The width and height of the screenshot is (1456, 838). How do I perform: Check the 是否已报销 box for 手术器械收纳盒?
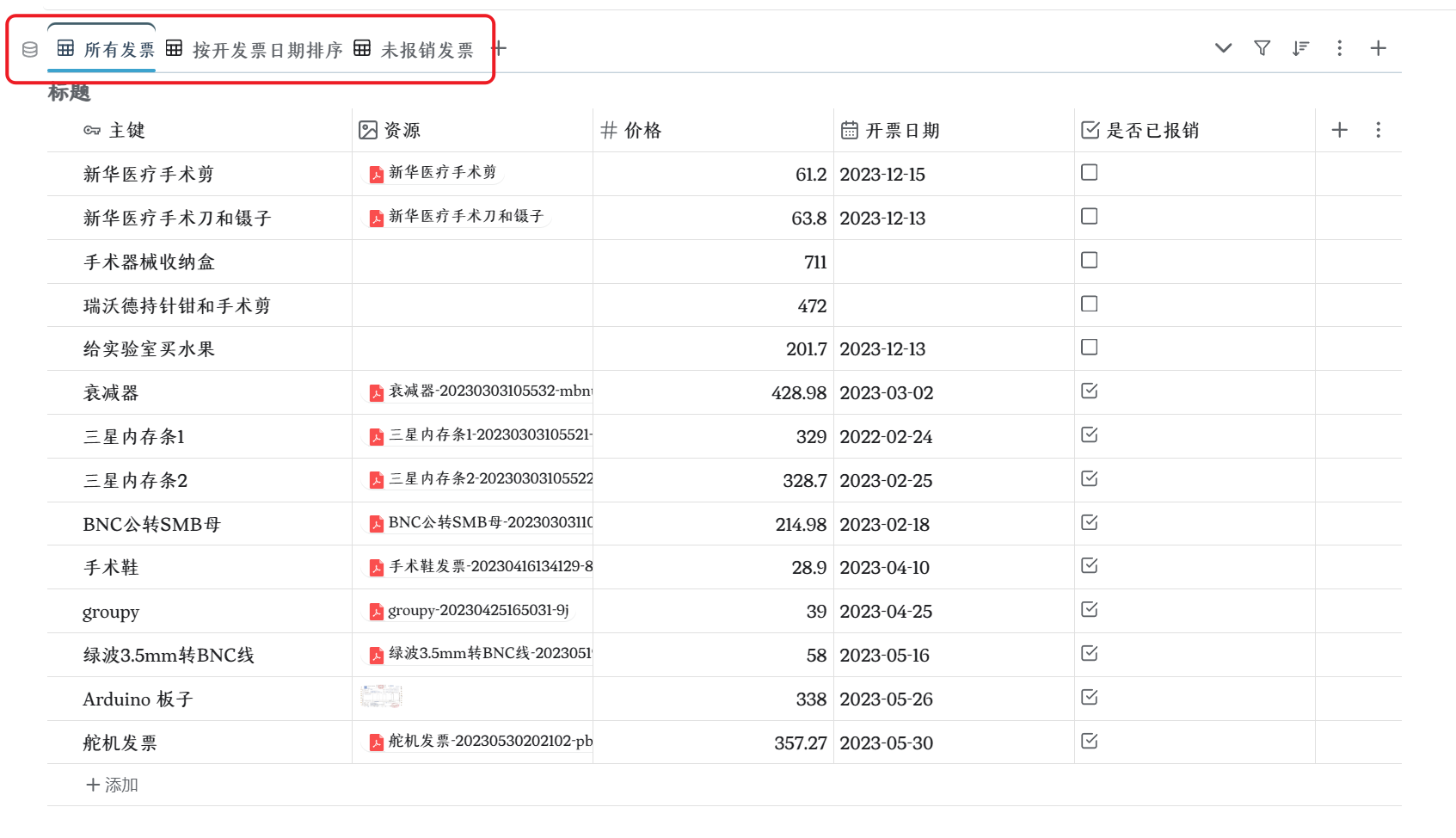pos(1090,260)
